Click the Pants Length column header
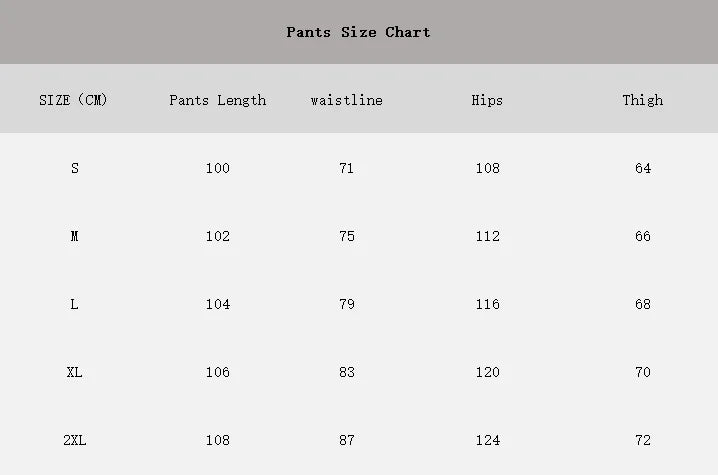 [x=218, y=100]
